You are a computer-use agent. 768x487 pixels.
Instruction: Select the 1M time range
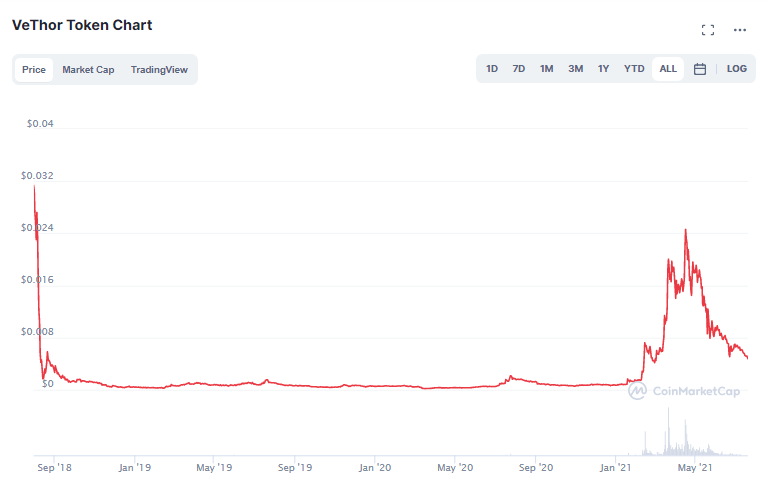547,69
